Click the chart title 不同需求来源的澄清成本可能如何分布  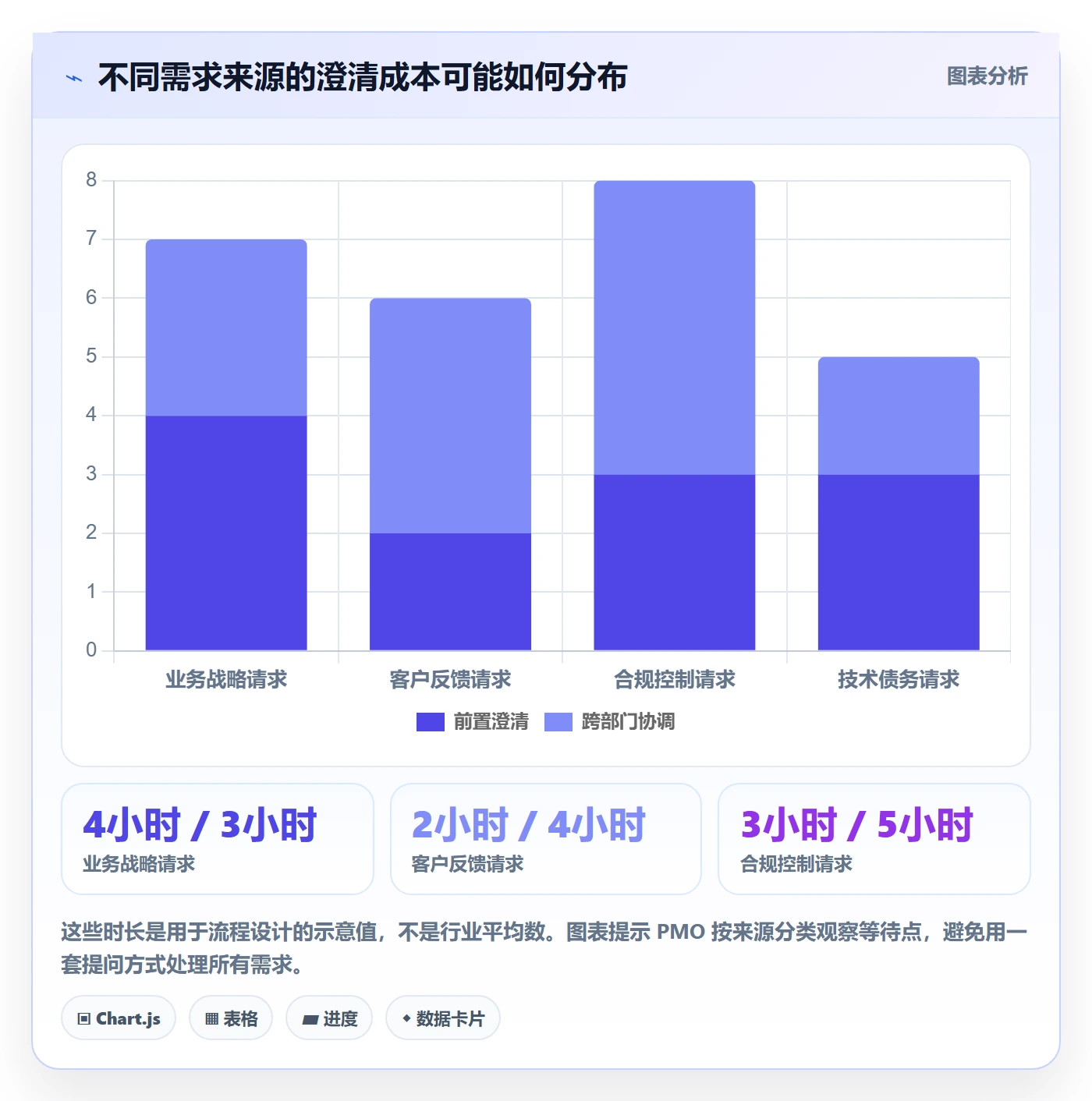pyautogui.click(x=363, y=77)
